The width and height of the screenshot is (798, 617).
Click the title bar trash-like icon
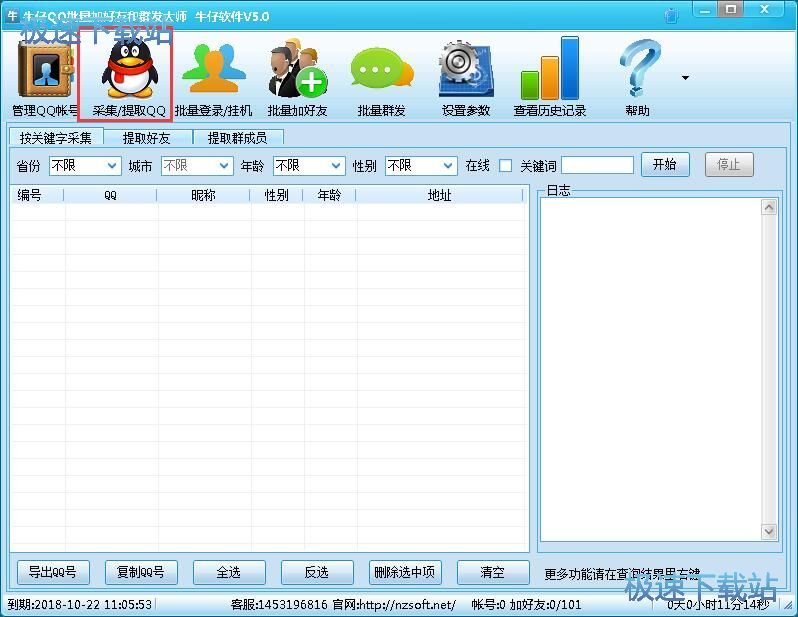[672, 15]
